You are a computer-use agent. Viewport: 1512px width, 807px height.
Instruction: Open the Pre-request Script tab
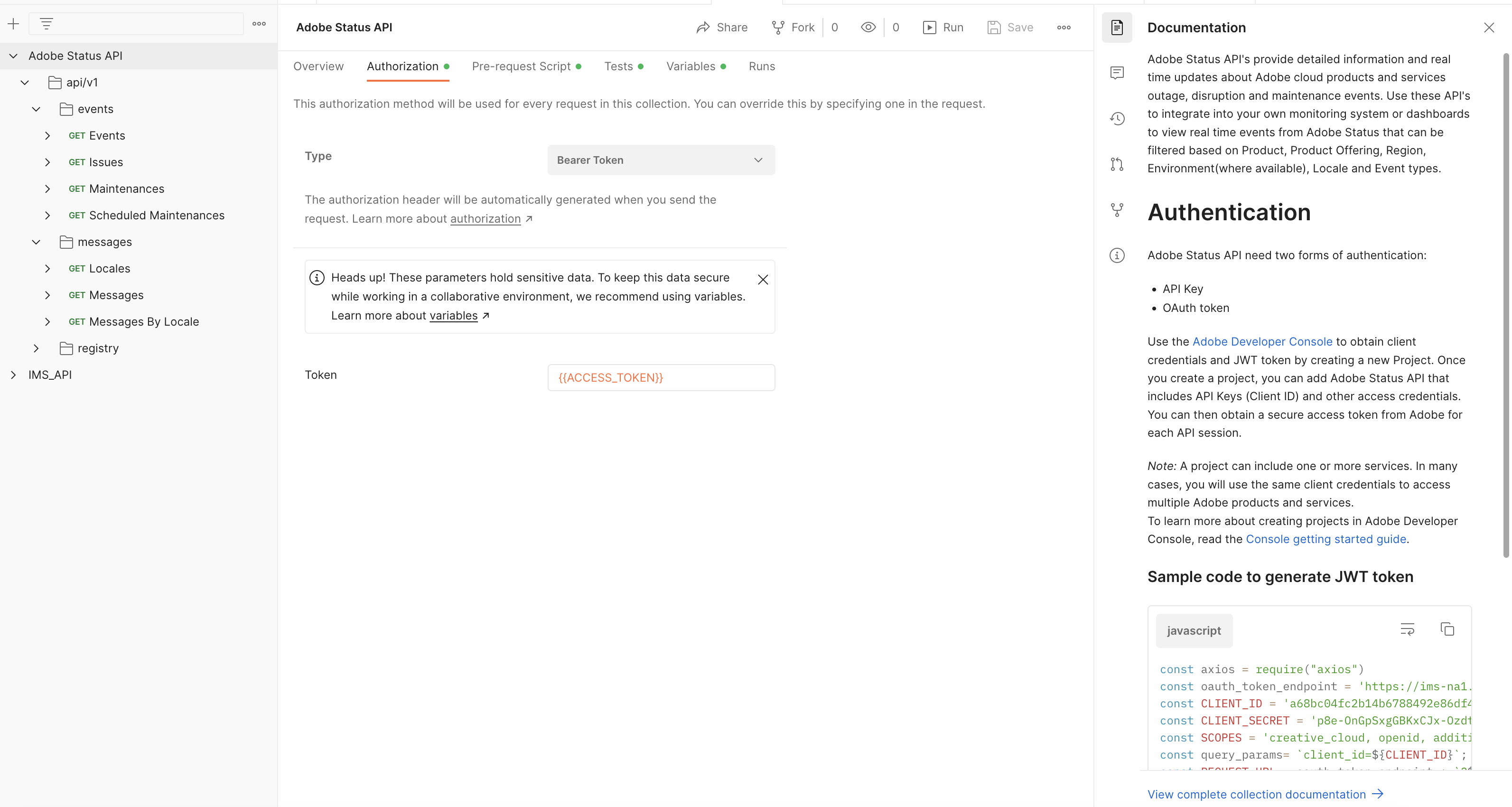[x=526, y=66]
